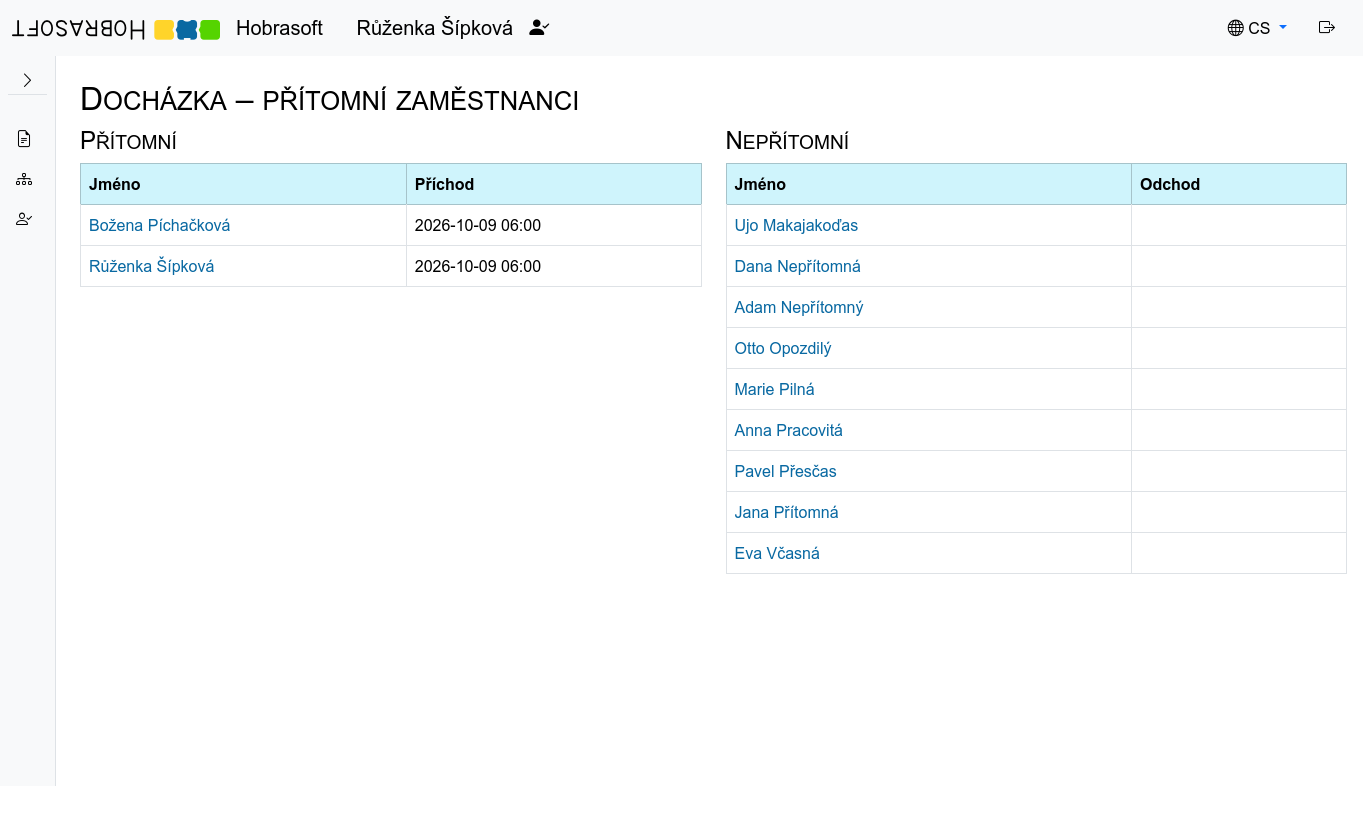Click Růženka Šípková's arrival time cell
Screen dimensions: 1363x830
(x=554, y=266)
